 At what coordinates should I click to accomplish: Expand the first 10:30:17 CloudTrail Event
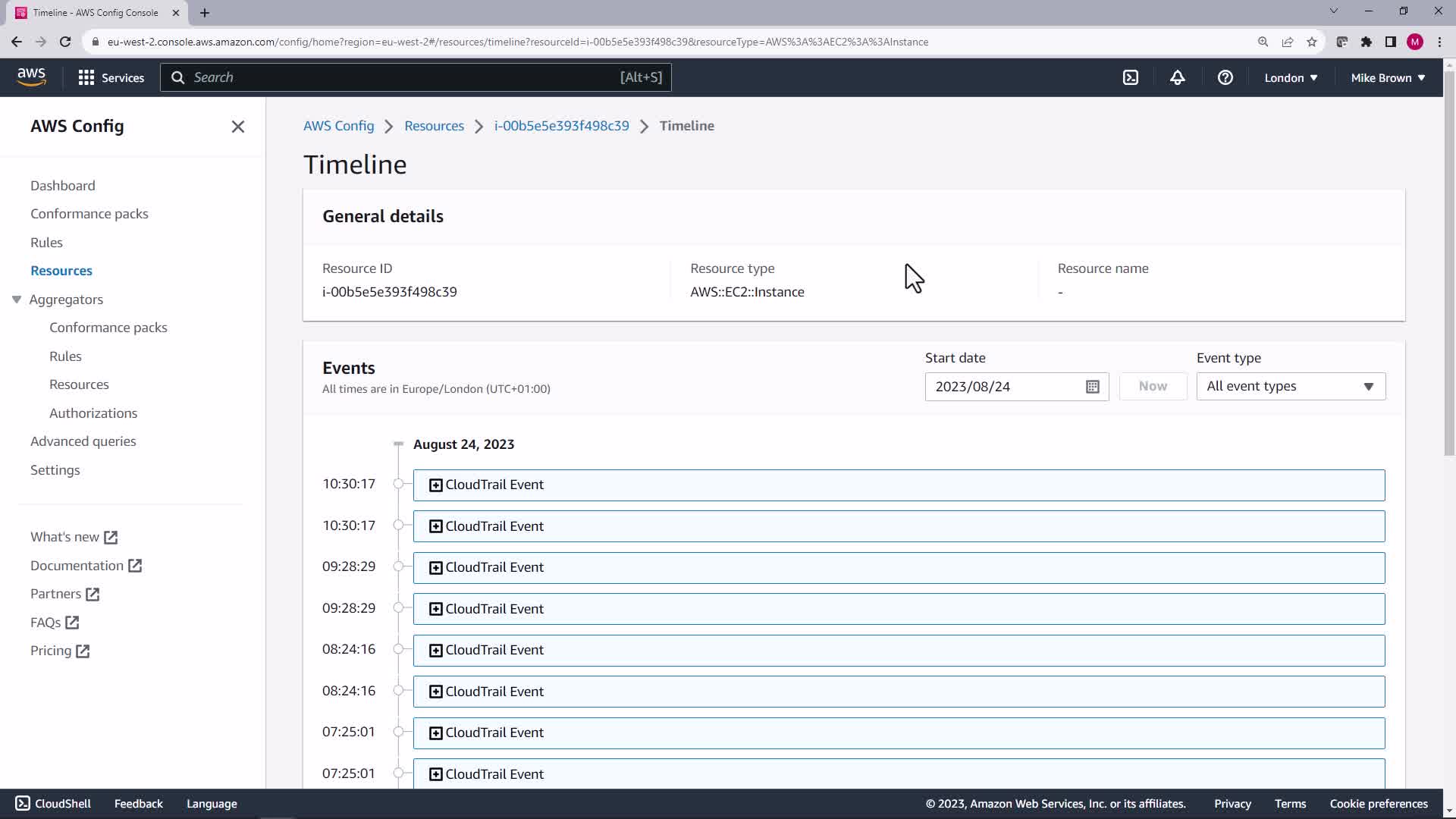click(435, 485)
